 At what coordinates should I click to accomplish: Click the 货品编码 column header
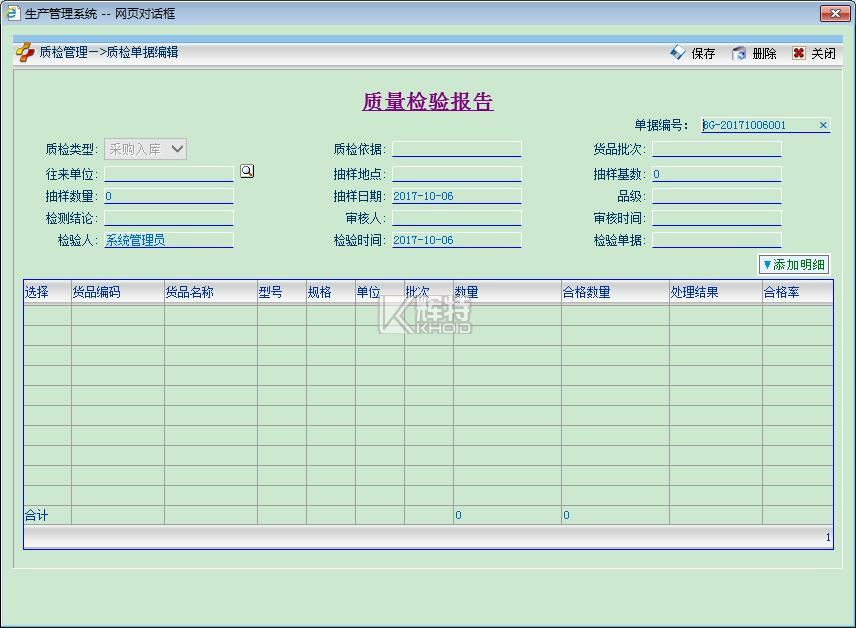tap(117, 292)
